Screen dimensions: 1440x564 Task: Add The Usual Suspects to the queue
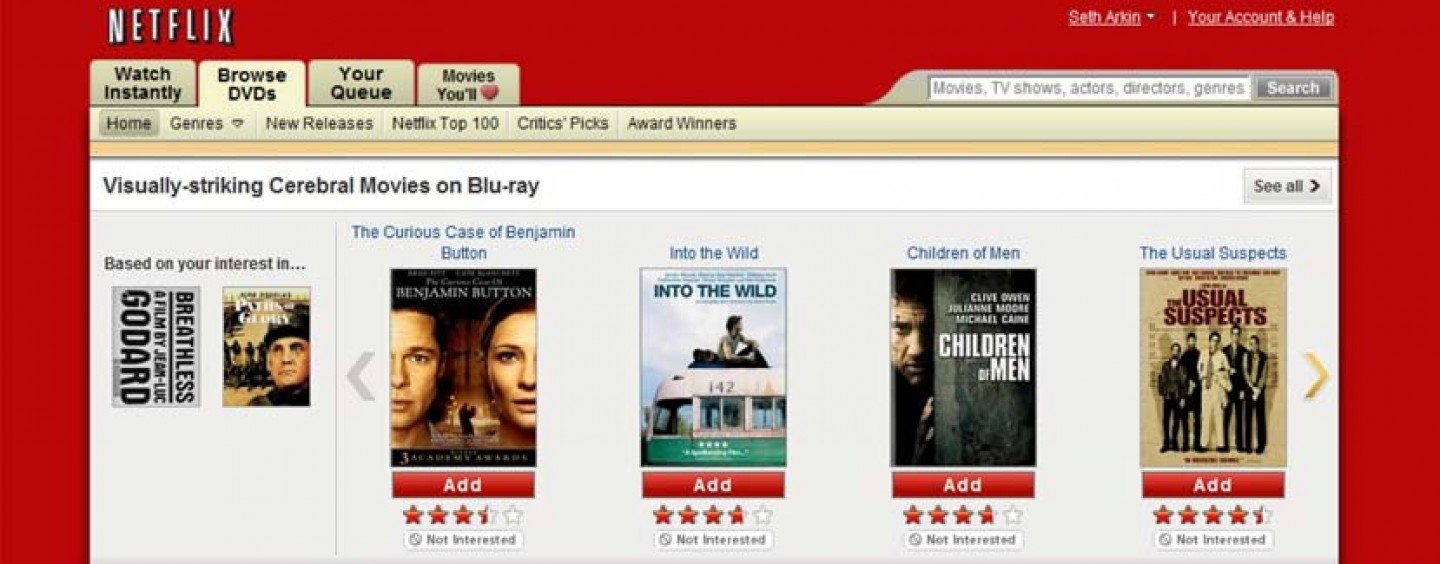pyautogui.click(x=1213, y=485)
